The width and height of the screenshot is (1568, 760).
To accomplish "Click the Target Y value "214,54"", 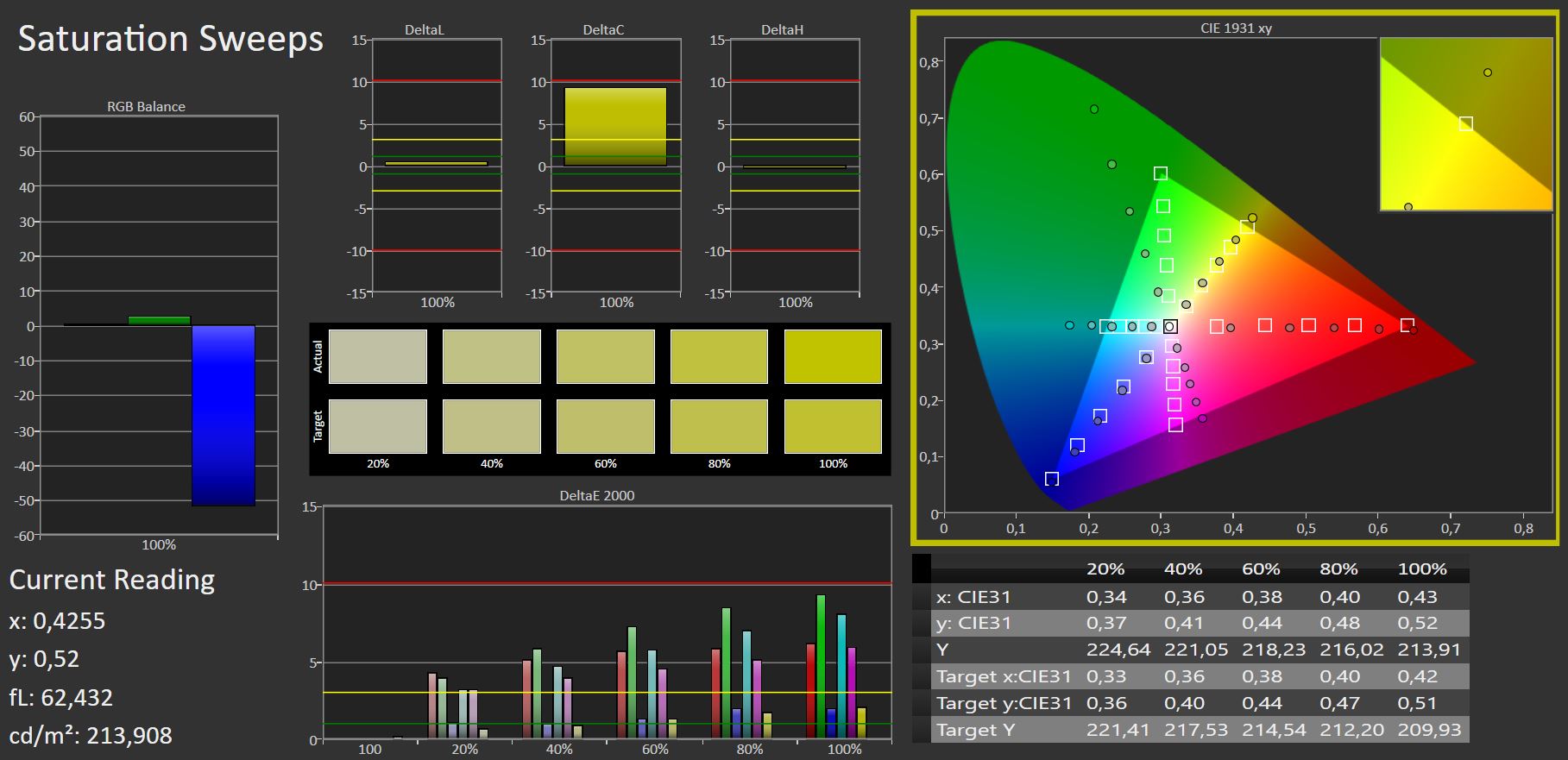I will (1274, 730).
